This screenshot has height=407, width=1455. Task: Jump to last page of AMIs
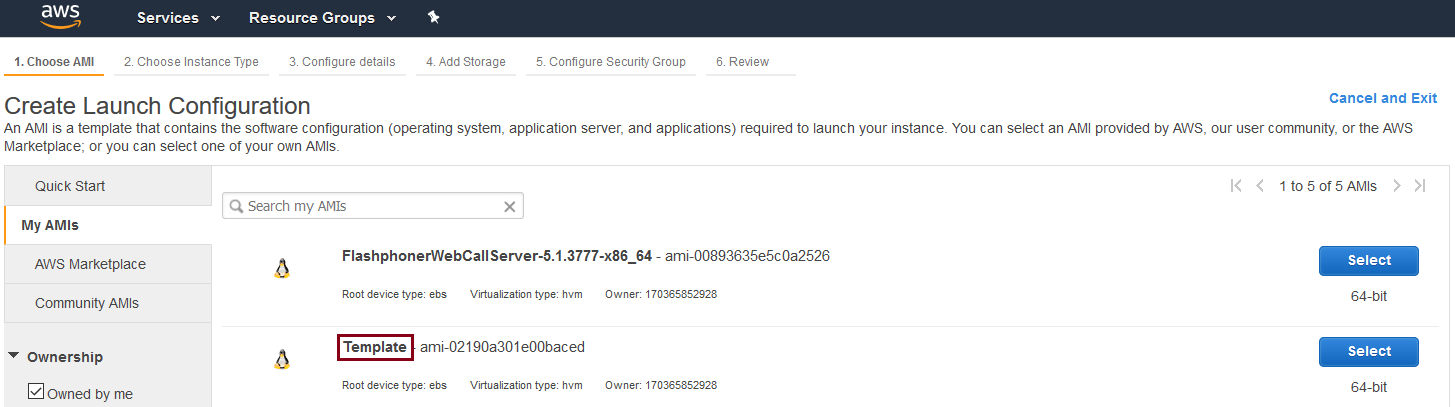pos(1420,186)
